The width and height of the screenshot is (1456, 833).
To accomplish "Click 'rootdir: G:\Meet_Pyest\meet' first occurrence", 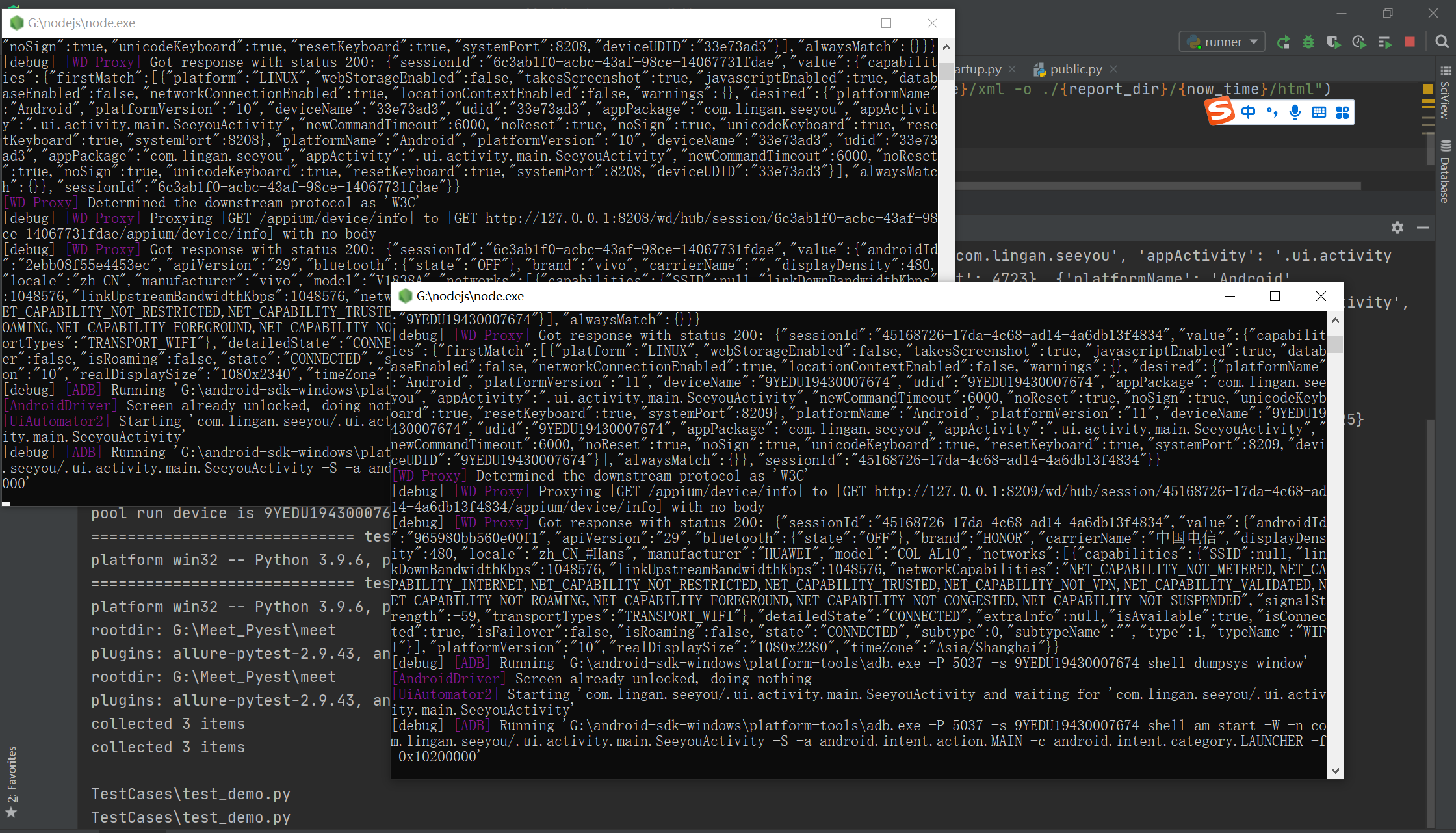I will [214, 630].
